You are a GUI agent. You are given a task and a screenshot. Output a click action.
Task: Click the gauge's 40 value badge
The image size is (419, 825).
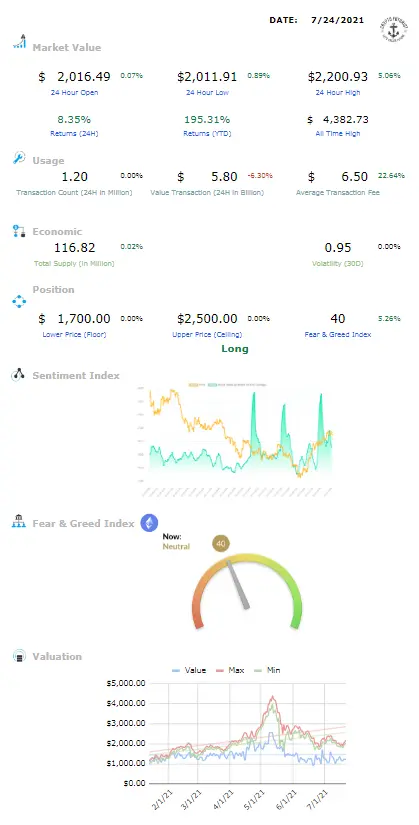pos(221,543)
